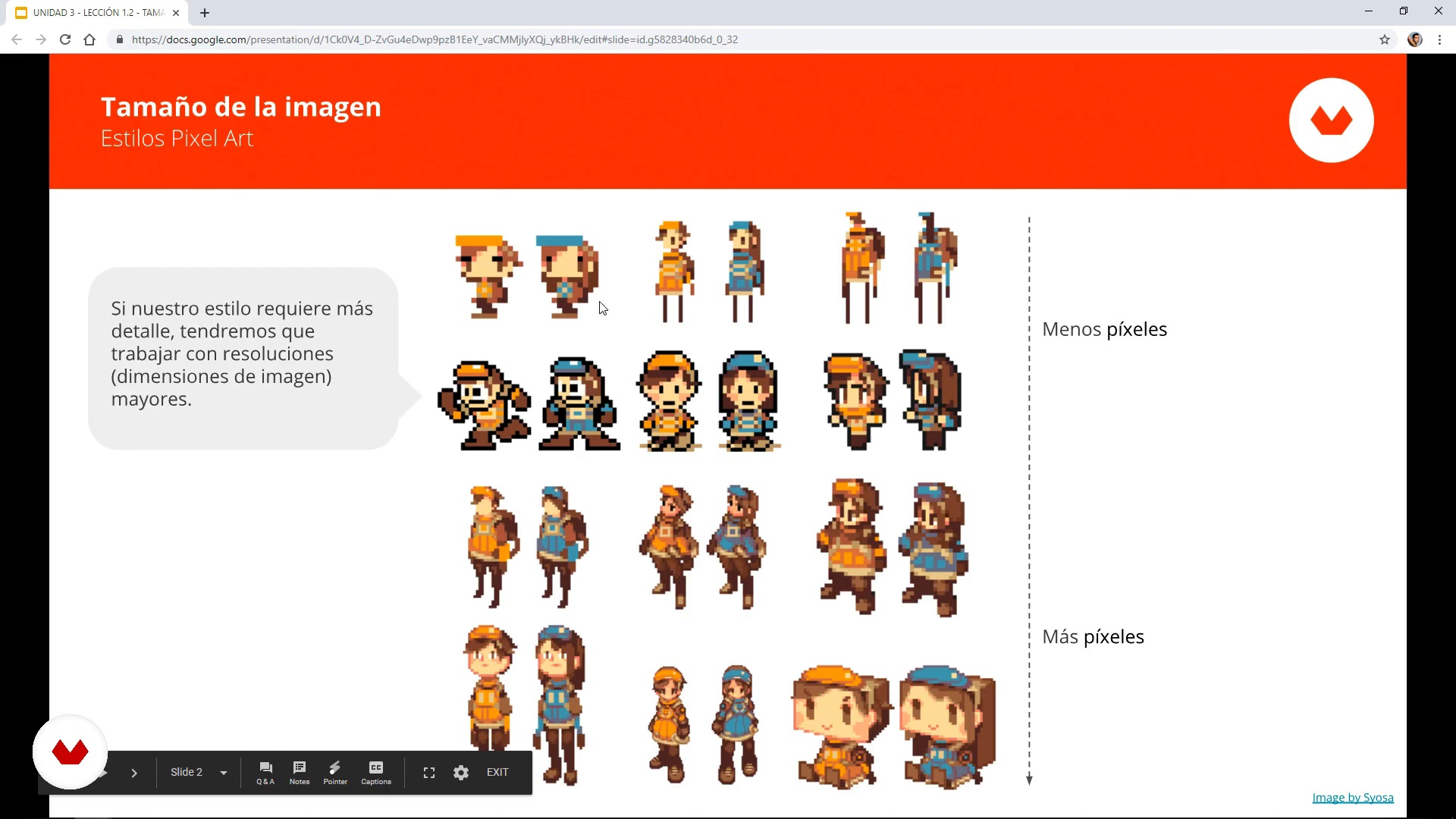Follow the Image by Syosa link
This screenshot has width=1456, height=819.
1353,797
